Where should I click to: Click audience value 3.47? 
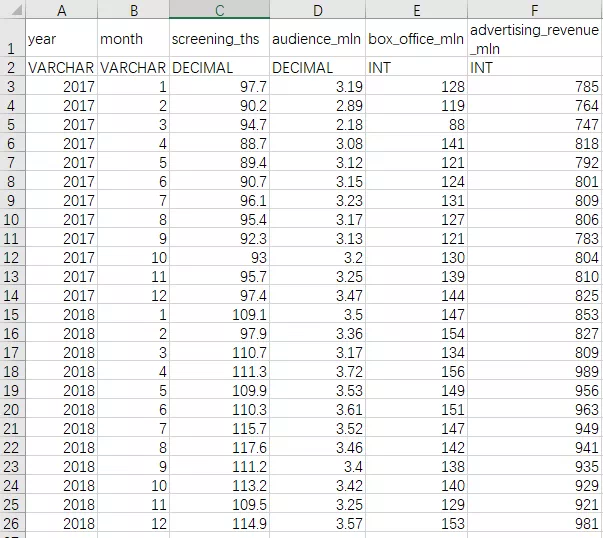[318, 295]
